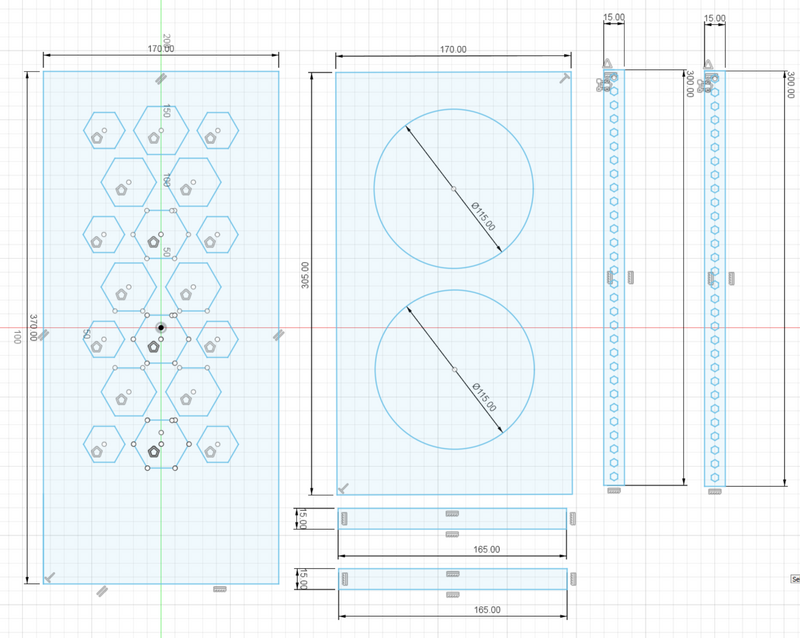Viewport: 800px width, 638px height.
Task: Select the upper bar's 165.00 length dimension
Action: click(486, 550)
